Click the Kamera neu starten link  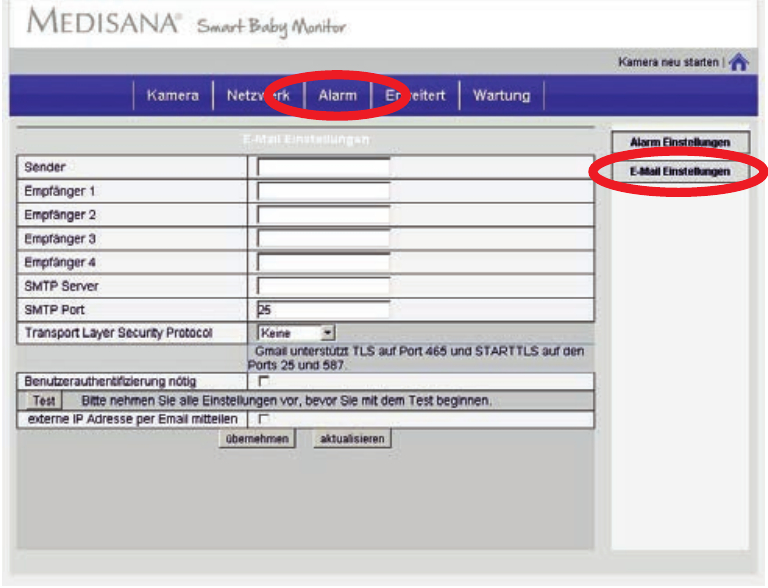click(668, 63)
